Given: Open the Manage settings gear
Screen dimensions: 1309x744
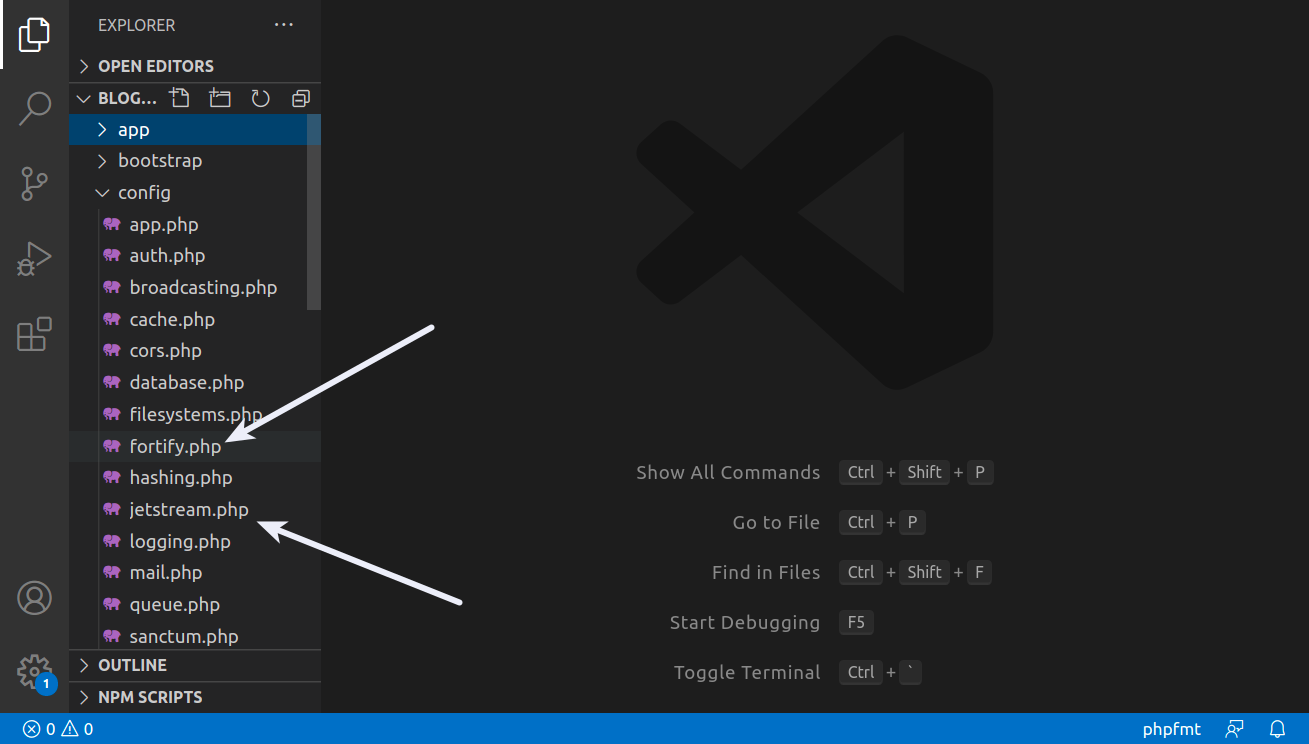Looking at the screenshot, I should coord(34,670).
